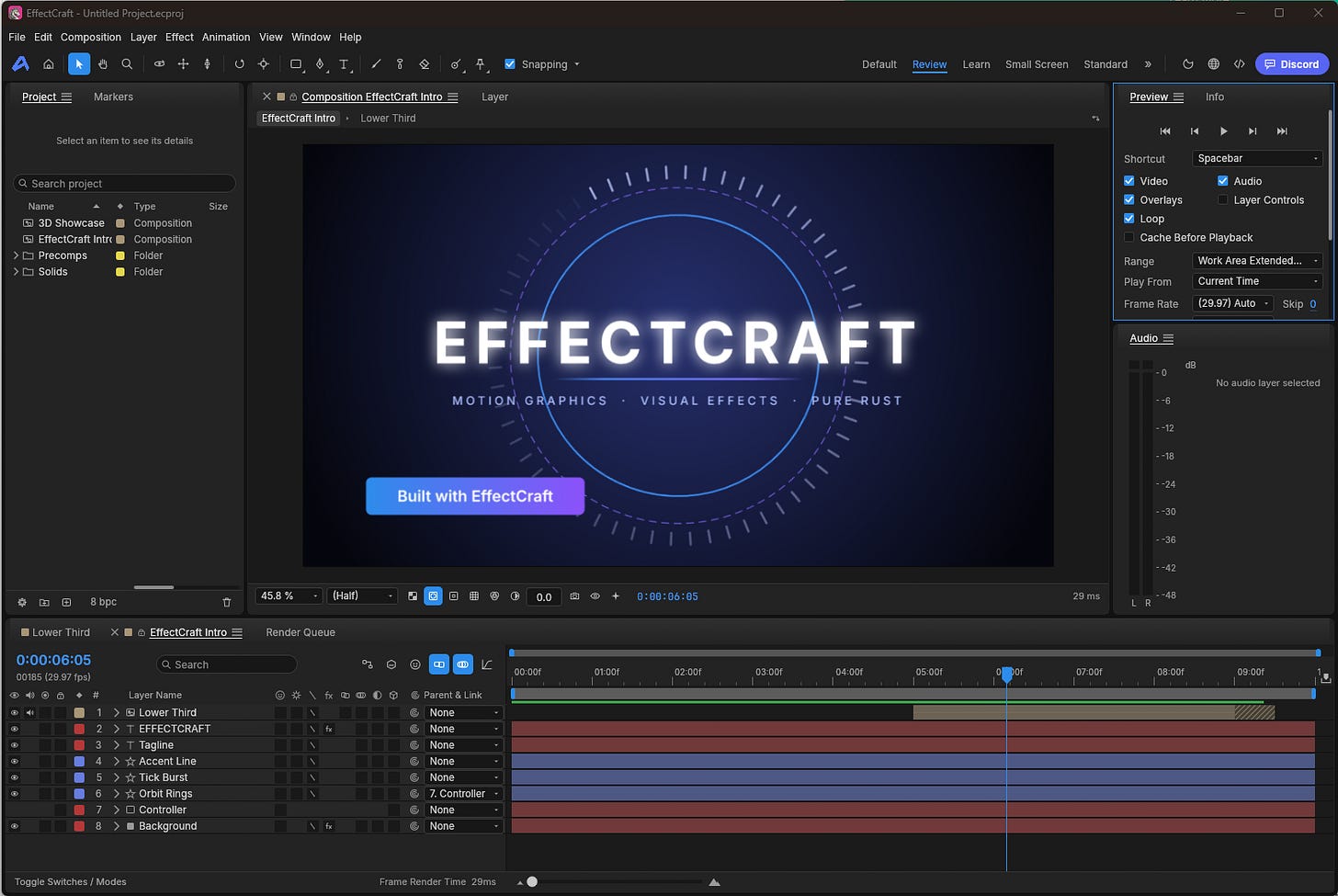Select the Clone Stamp tool
Viewport: 1338px width, 896px height.
pyautogui.click(x=400, y=64)
